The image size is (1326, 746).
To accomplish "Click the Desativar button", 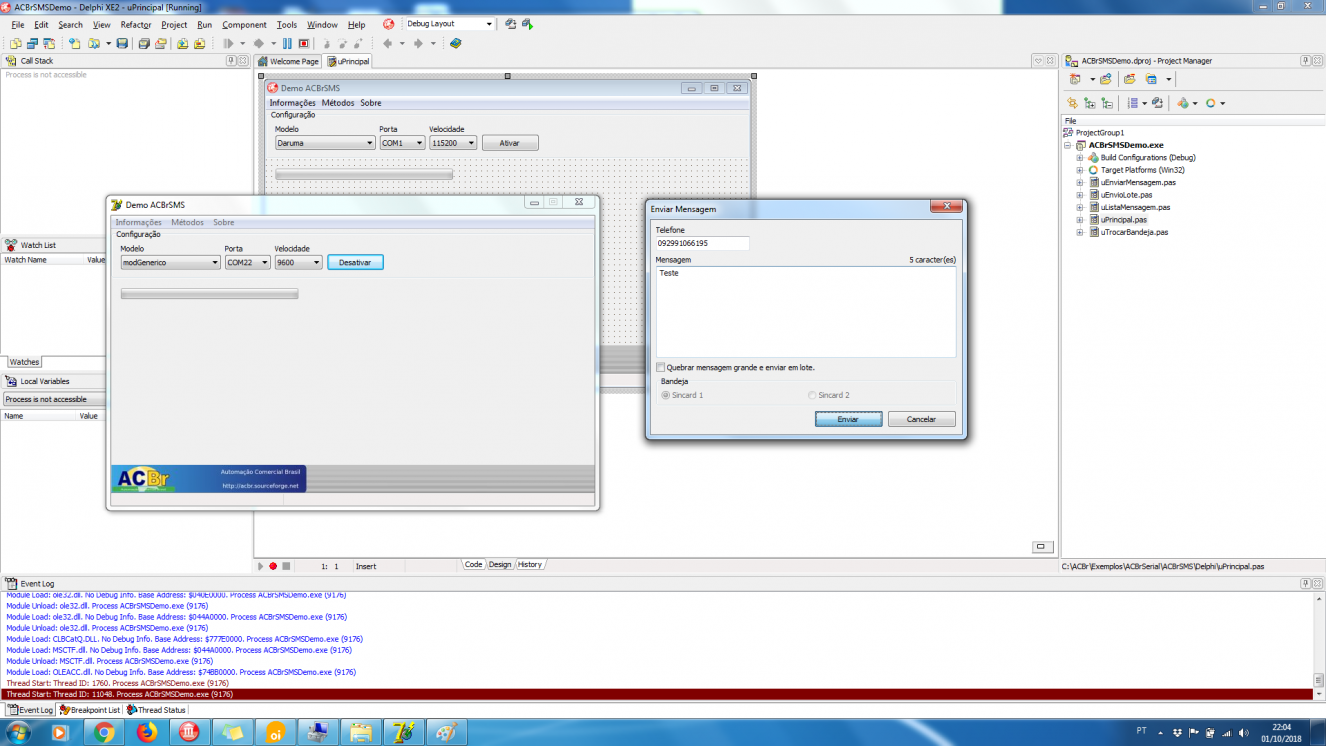I will coord(355,263).
